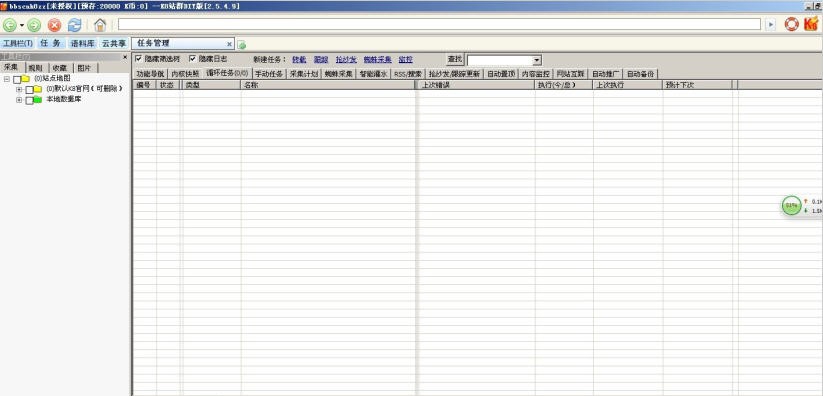Click the go arrow beside address bar
The width and height of the screenshot is (823, 396).
(x=770, y=25)
